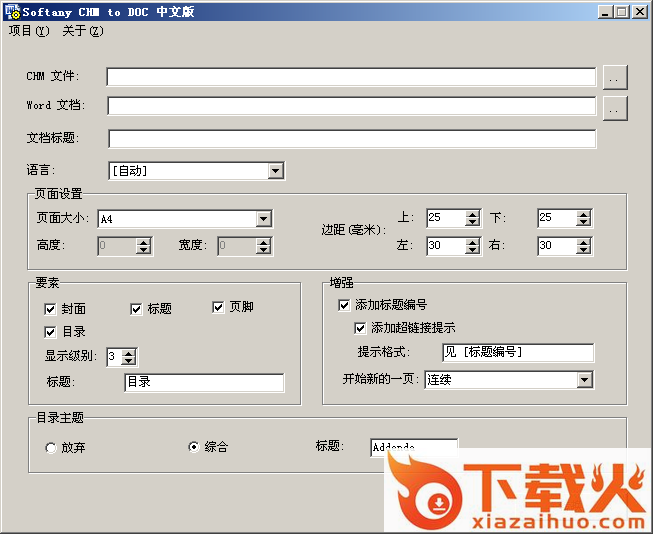This screenshot has width=653, height=534.
Task: Click the 右 margin field showing 30
Action: pyautogui.click(x=557, y=246)
